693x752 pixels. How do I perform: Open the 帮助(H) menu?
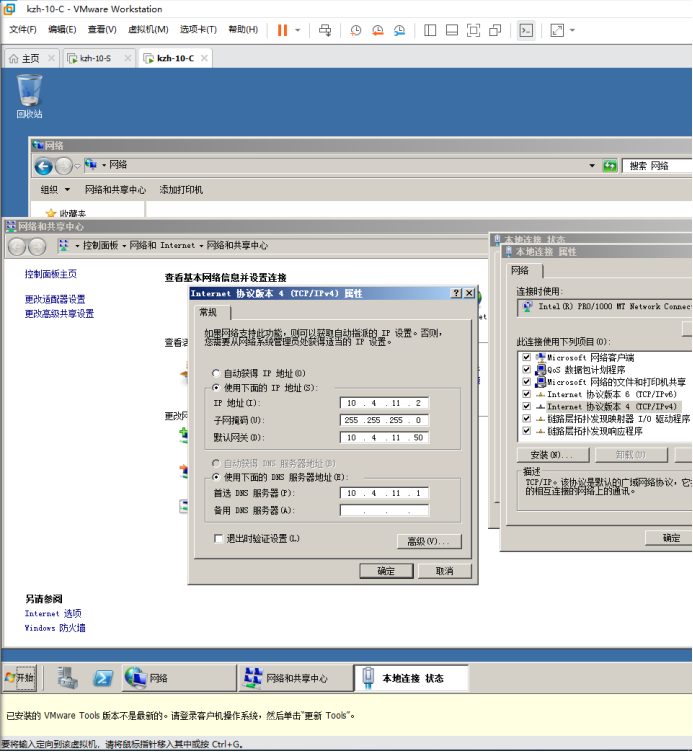pos(243,30)
